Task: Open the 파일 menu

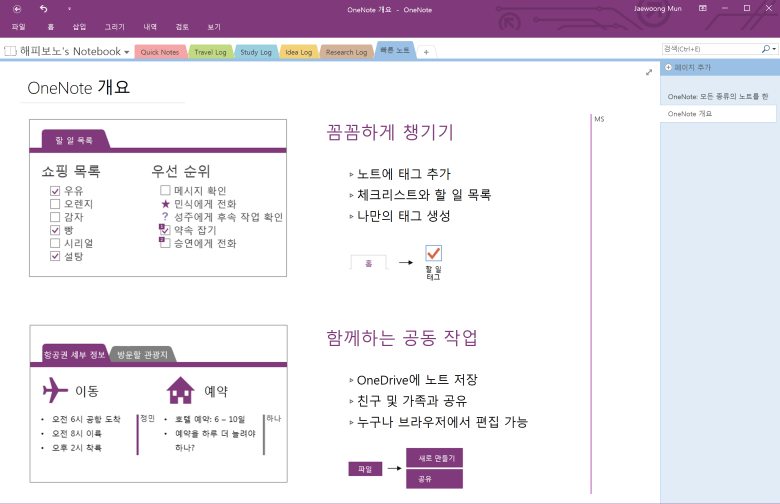Action: [x=18, y=27]
